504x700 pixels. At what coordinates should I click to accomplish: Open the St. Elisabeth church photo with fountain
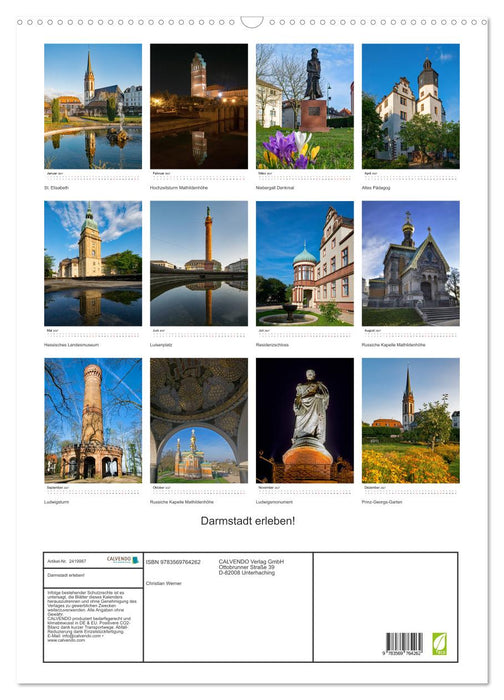(93, 106)
